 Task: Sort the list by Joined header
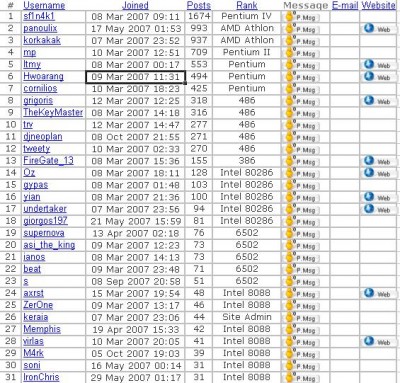(x=135, y=5)
